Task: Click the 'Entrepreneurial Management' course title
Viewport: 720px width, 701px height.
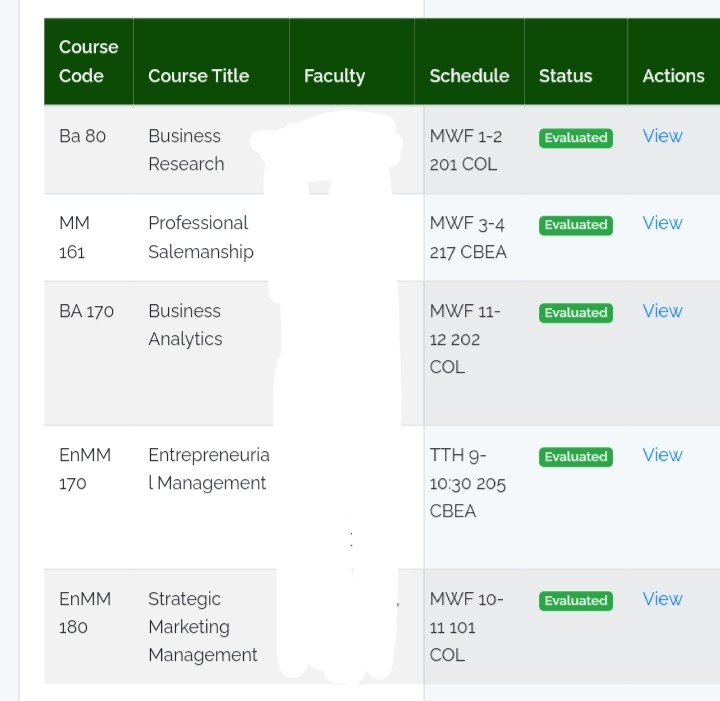Action: coord(209,469)
